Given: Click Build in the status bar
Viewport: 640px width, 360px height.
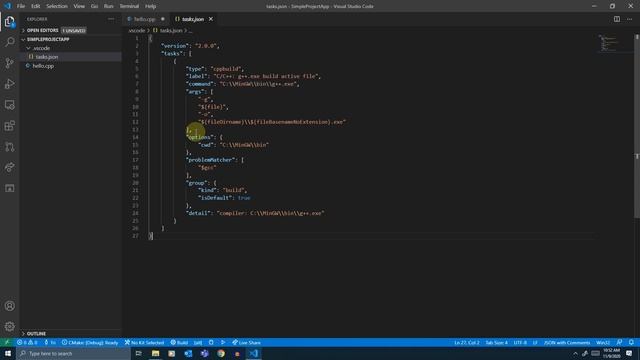Looking at the screenshot, I should [179, 342].
